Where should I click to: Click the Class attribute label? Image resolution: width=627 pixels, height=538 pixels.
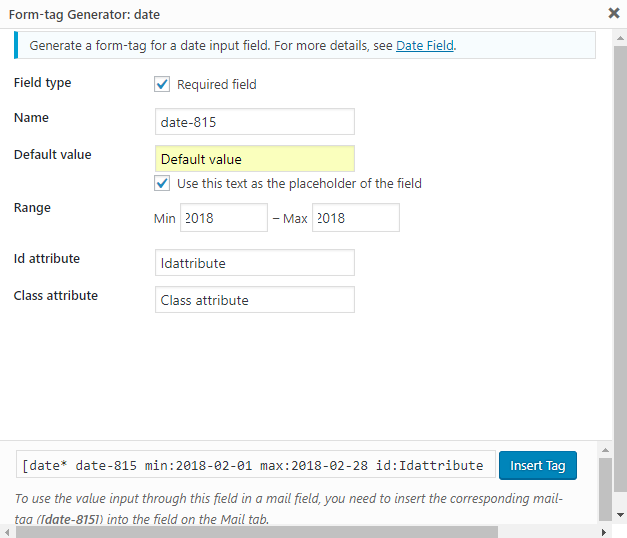(x=55, y=295)
